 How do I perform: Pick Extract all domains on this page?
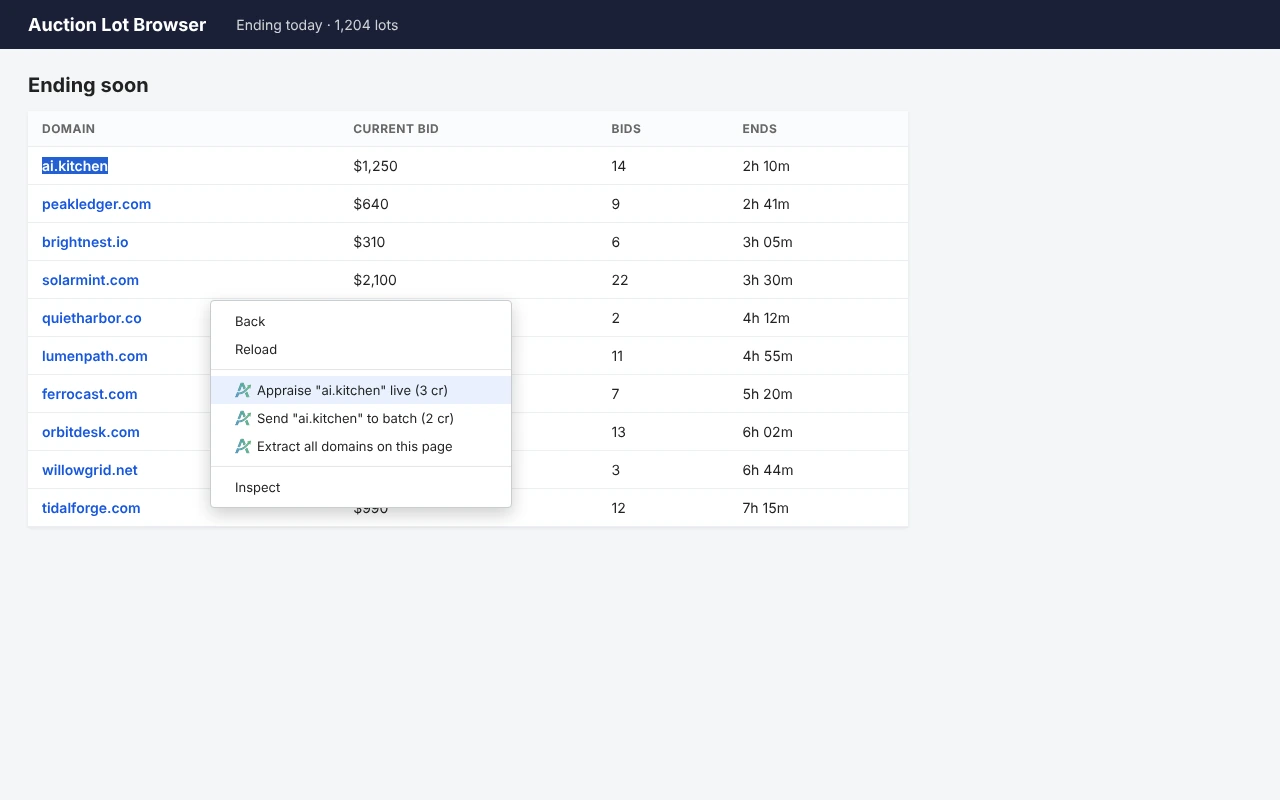click(361, 446)
